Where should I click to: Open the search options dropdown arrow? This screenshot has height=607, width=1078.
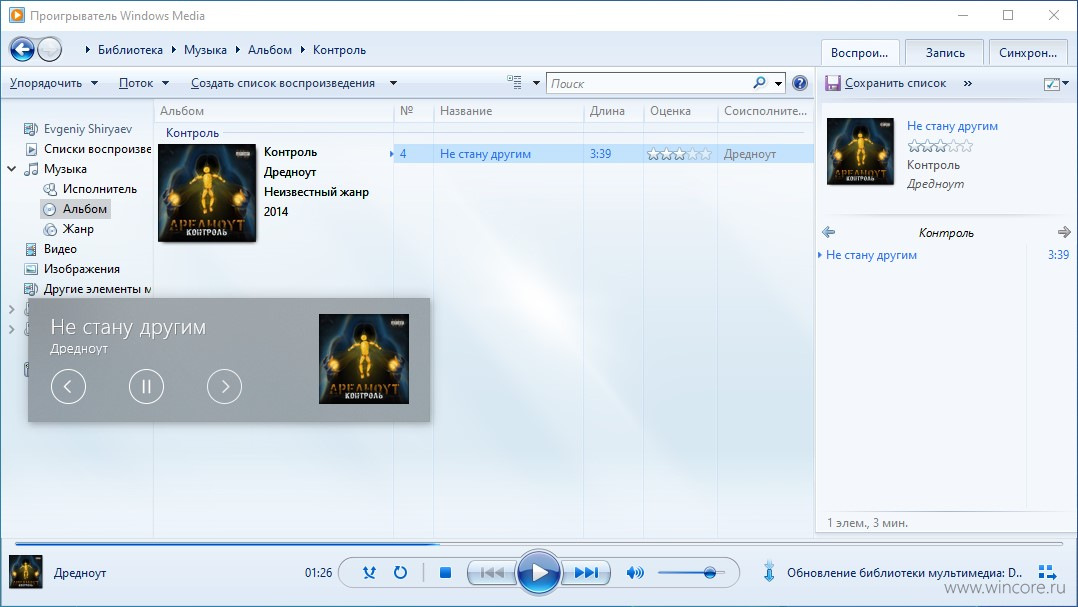click(778, 84)
